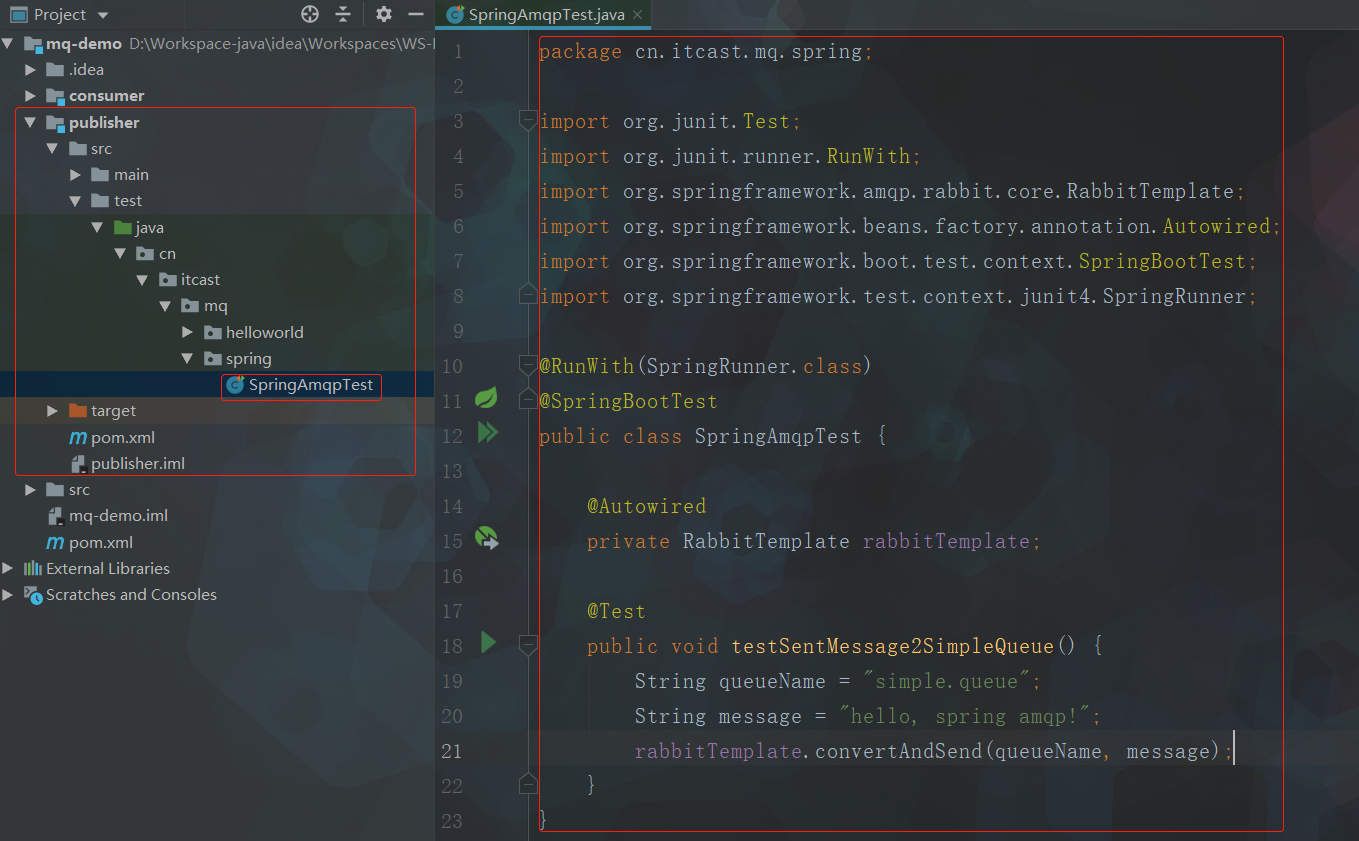Click the line number 12 in the gutter
Viewport: 1359px width, 841px height.
click(451, 436)
